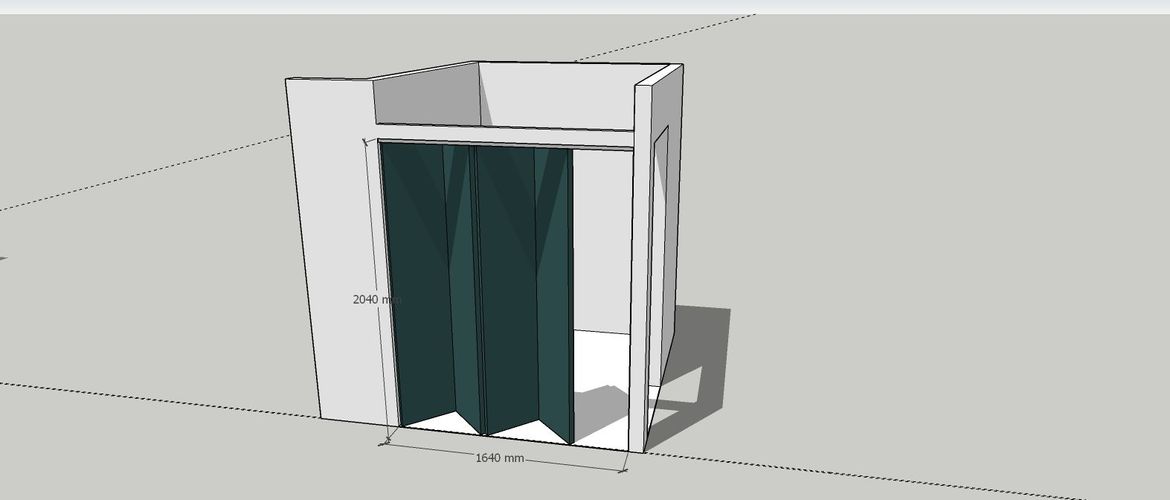Click the 2040 mm height dimension label

pos(376,299)
